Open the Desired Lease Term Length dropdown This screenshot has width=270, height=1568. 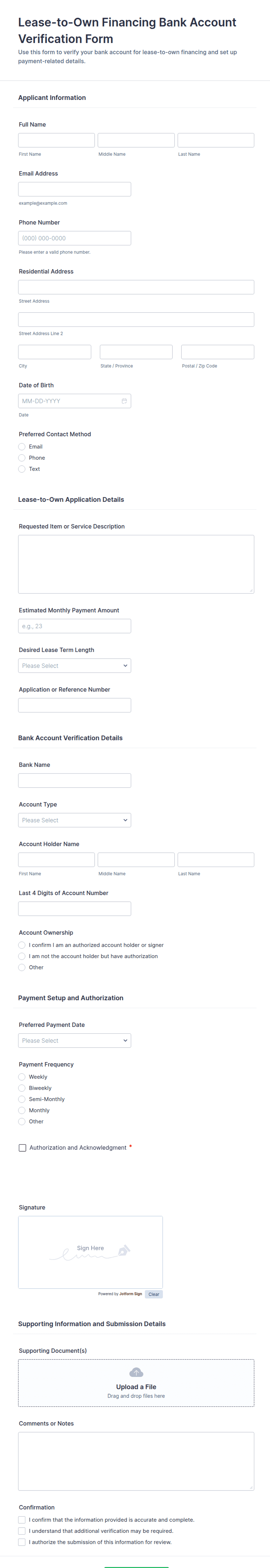(74, 666)
